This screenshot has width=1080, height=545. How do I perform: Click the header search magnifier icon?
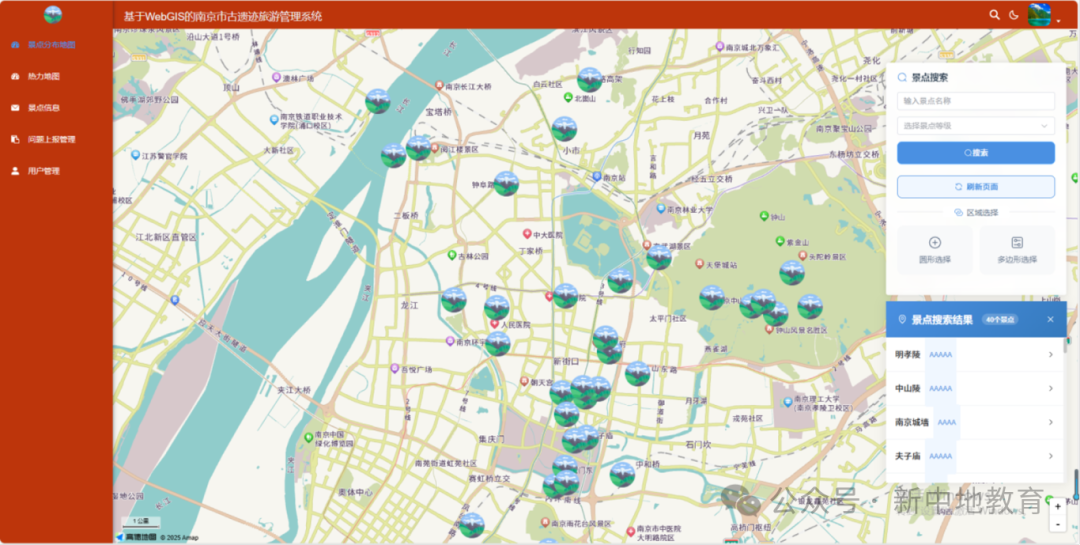tap(994, 14)
